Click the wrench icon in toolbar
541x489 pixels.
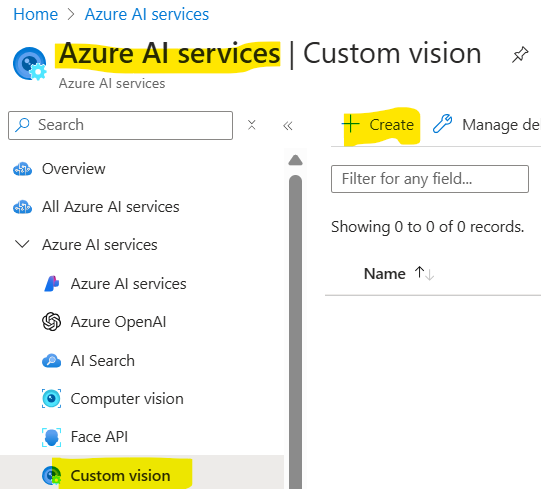click(x=442, y=124)
